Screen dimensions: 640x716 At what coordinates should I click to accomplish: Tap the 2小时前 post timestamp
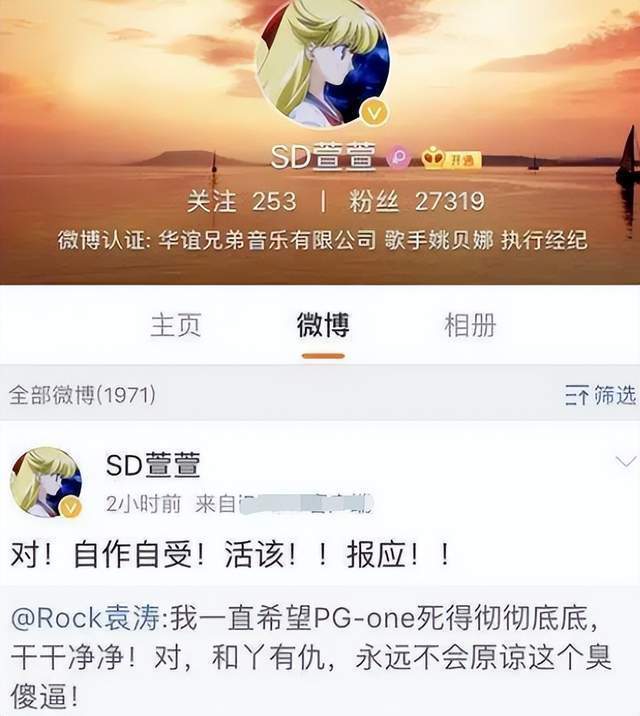(143, 504)
